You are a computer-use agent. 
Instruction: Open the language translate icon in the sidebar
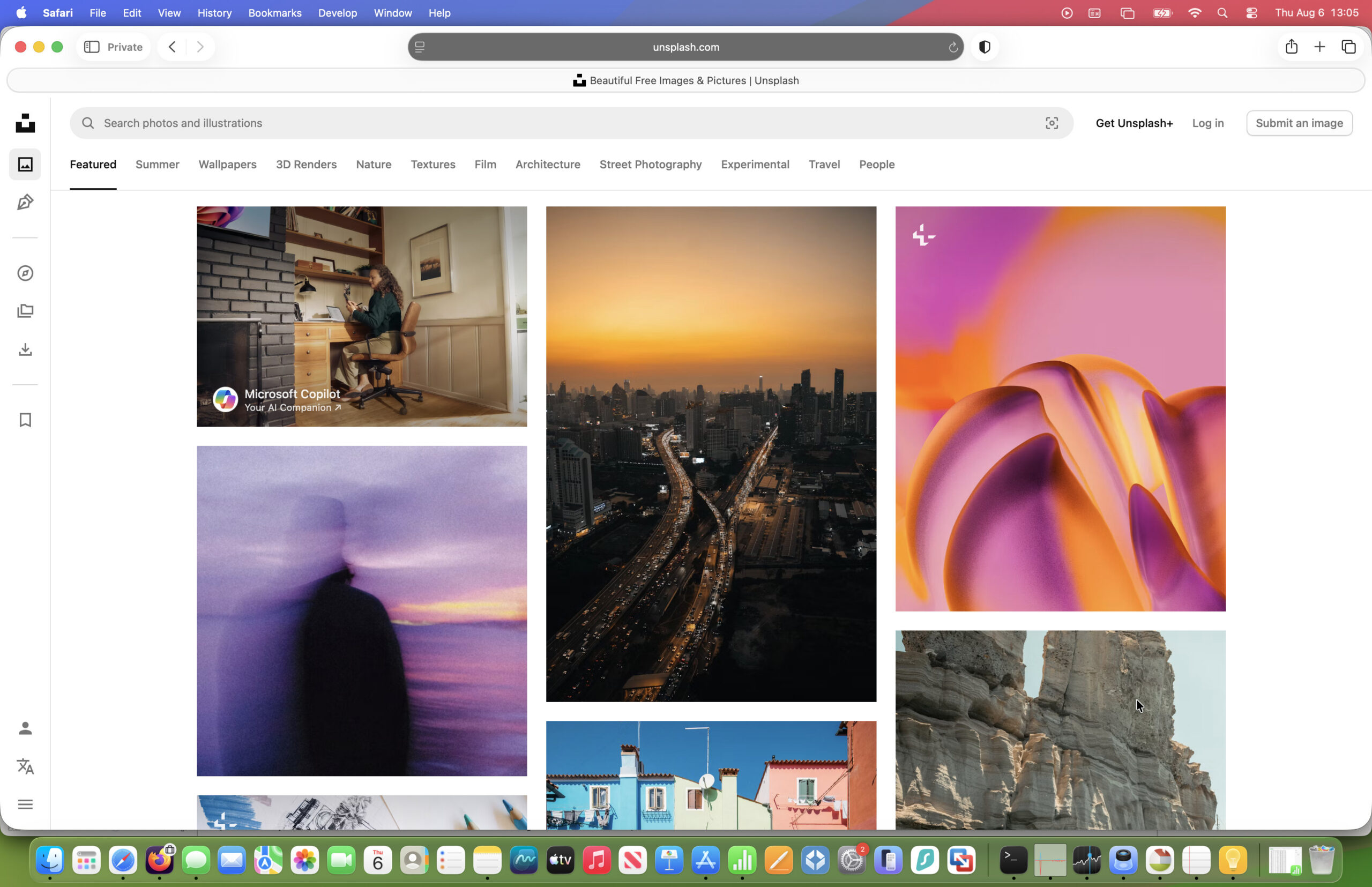pyautogui.click(x=25, y=766)
